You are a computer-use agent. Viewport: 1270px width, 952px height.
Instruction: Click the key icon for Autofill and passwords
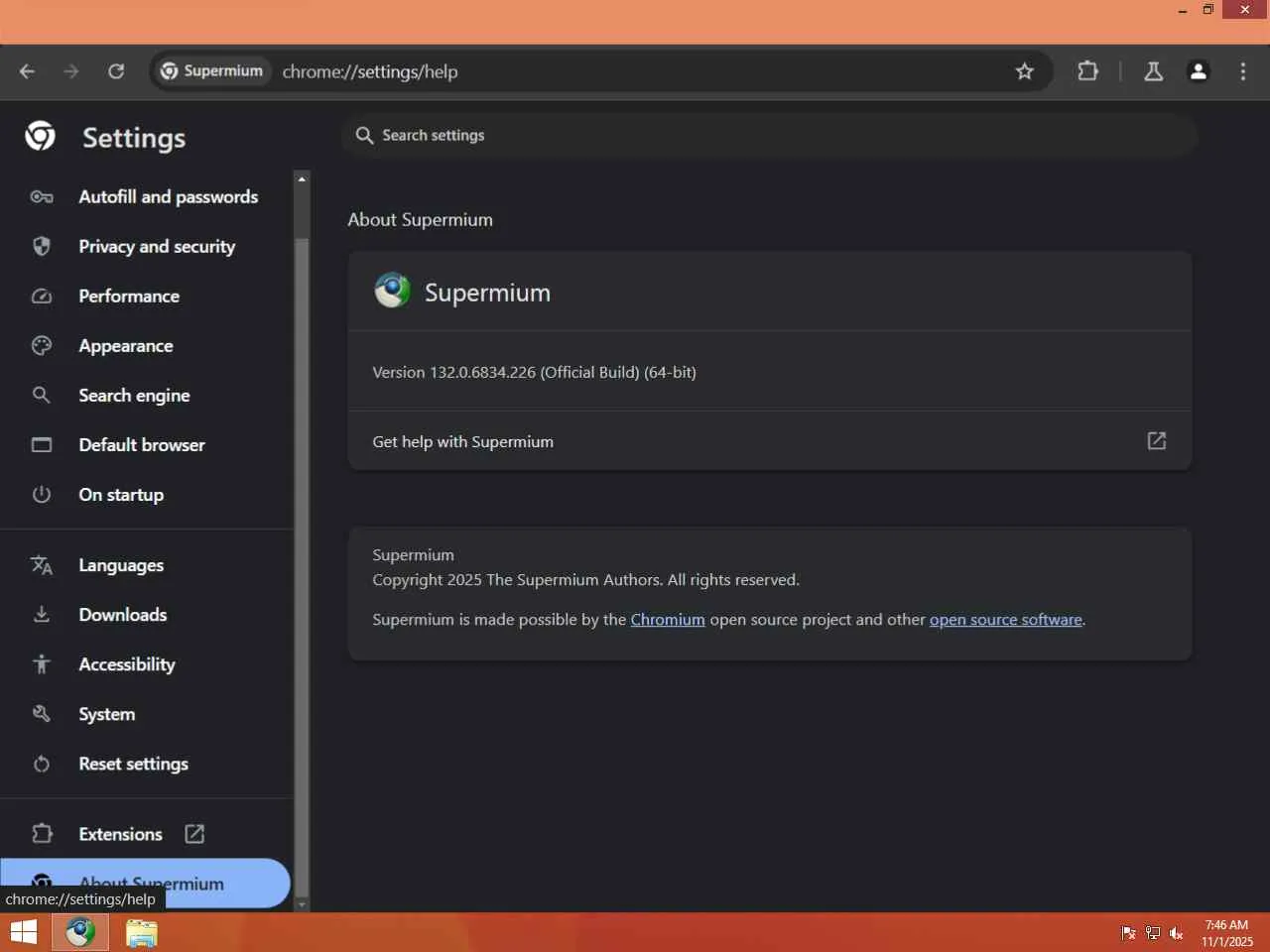[42, 196]
